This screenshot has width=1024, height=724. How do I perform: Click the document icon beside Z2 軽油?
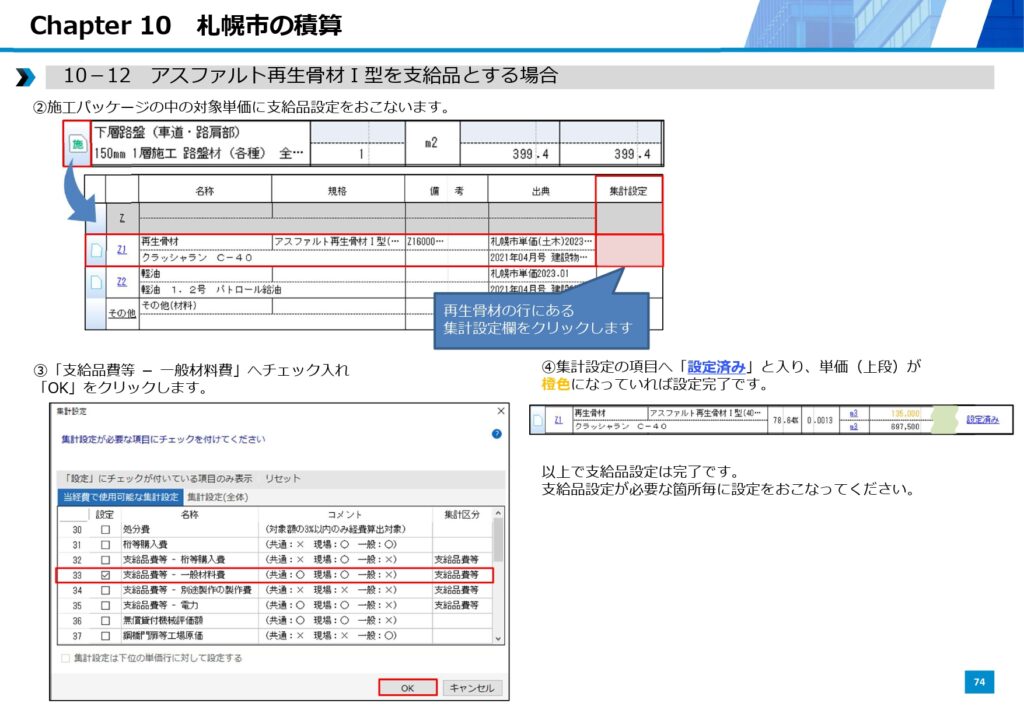pos(96,282)
